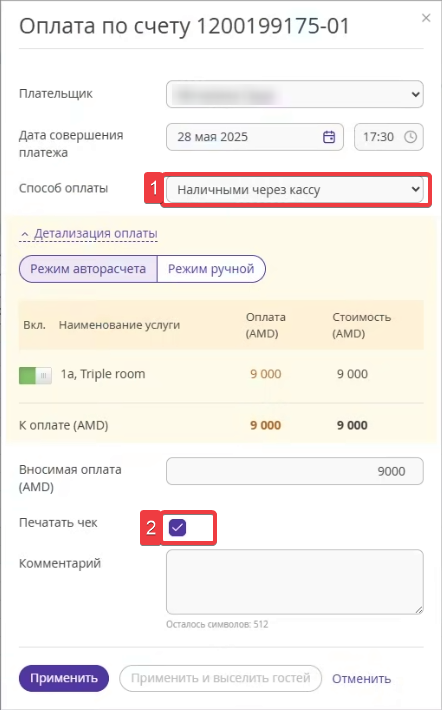Image resolution: width=442 pixels, height=710 pixels.
Task: Click the payment date field 28 мая 2025
Action: pos(255,137)
